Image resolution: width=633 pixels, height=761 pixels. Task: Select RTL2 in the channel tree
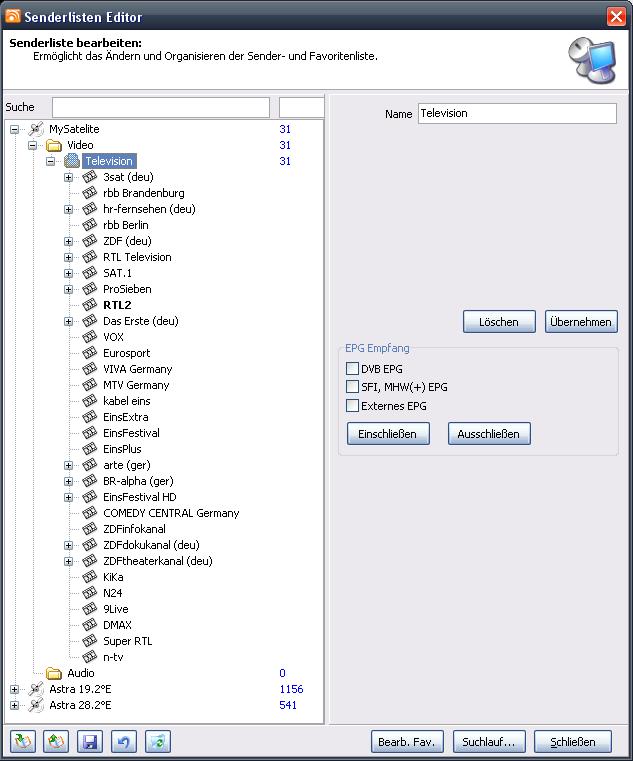click(117, 305)
